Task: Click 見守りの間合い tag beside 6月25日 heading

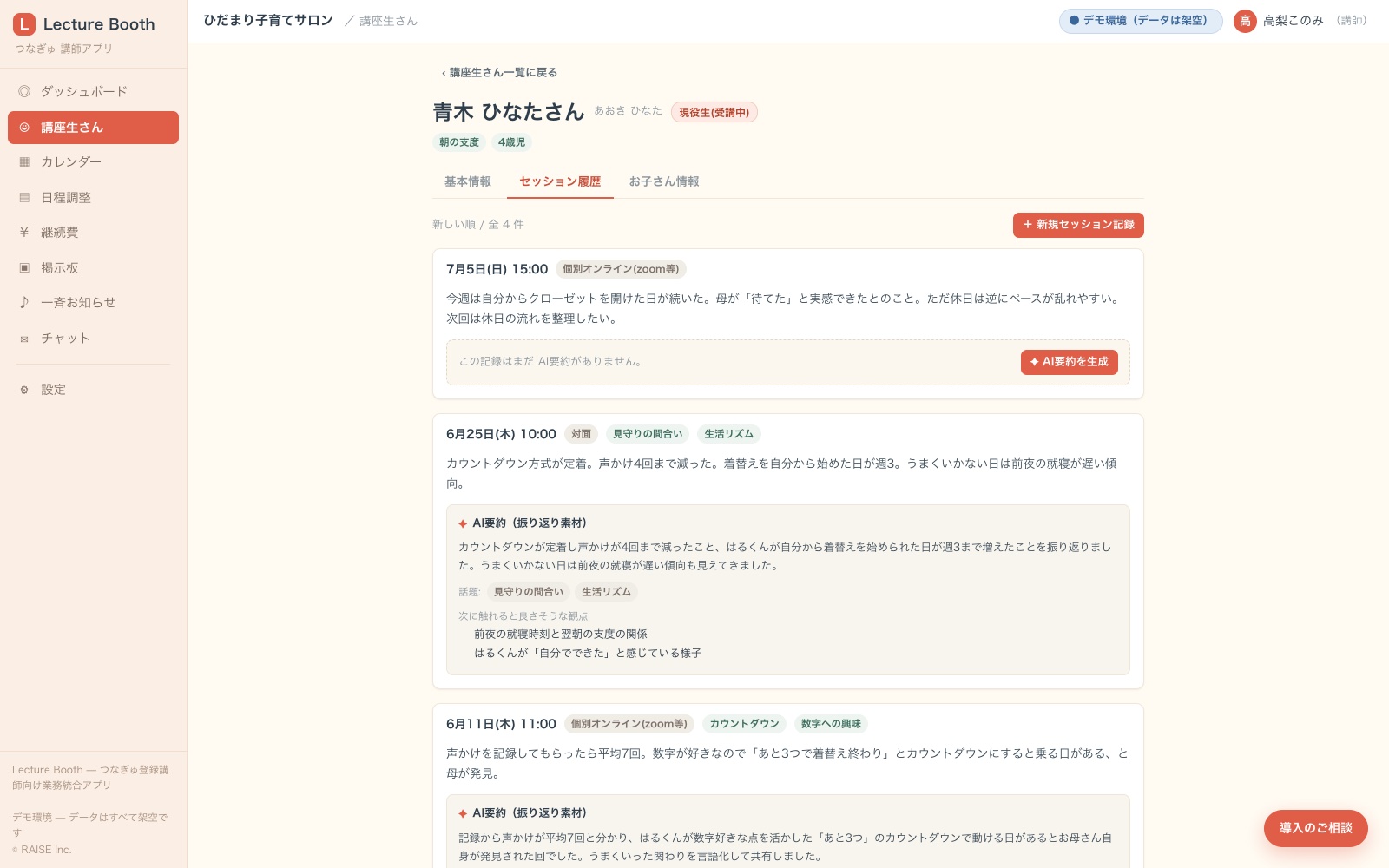Action: (648, 434)
